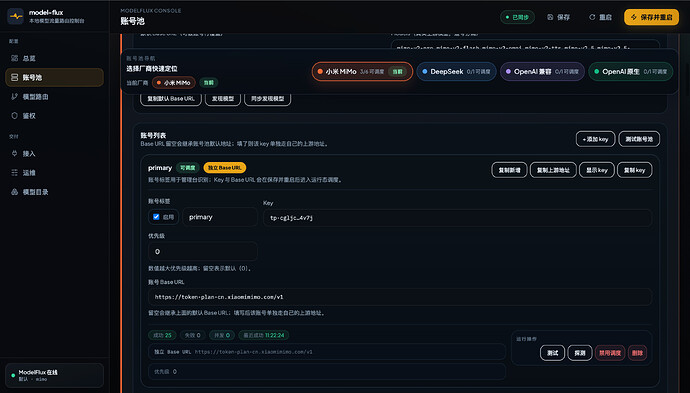Go to the 鉴权 section

(55, 116)
